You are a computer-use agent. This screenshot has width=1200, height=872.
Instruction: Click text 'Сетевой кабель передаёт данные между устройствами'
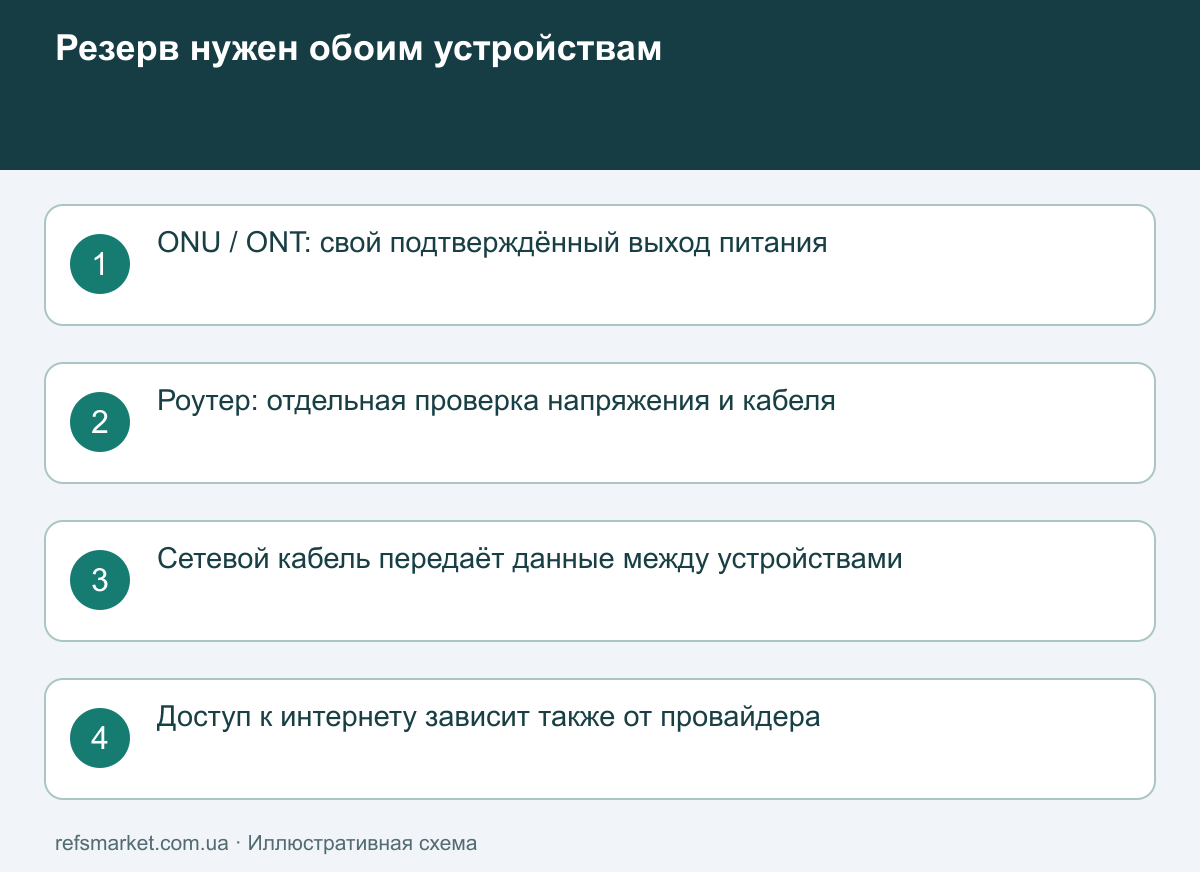(530, 559)
